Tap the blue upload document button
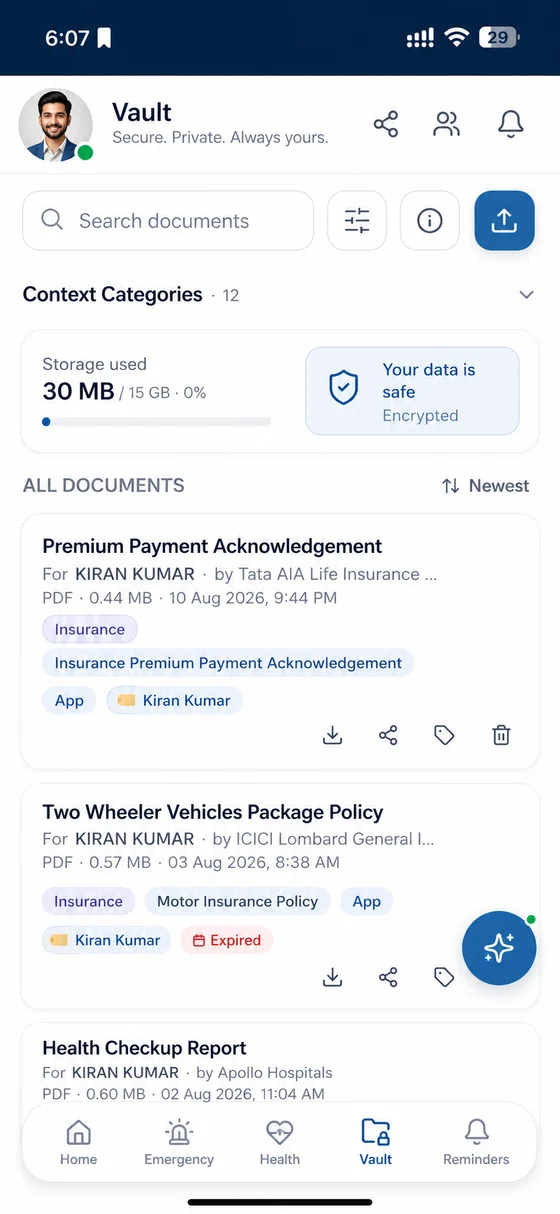560x1214 pixels. [x=504, y=221]
